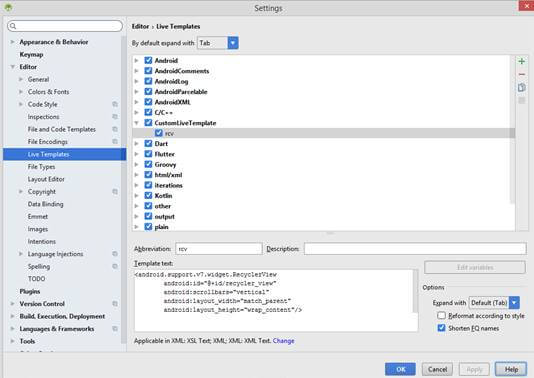
Task: Select the html/xml template group row
Action: click(324, 175)
